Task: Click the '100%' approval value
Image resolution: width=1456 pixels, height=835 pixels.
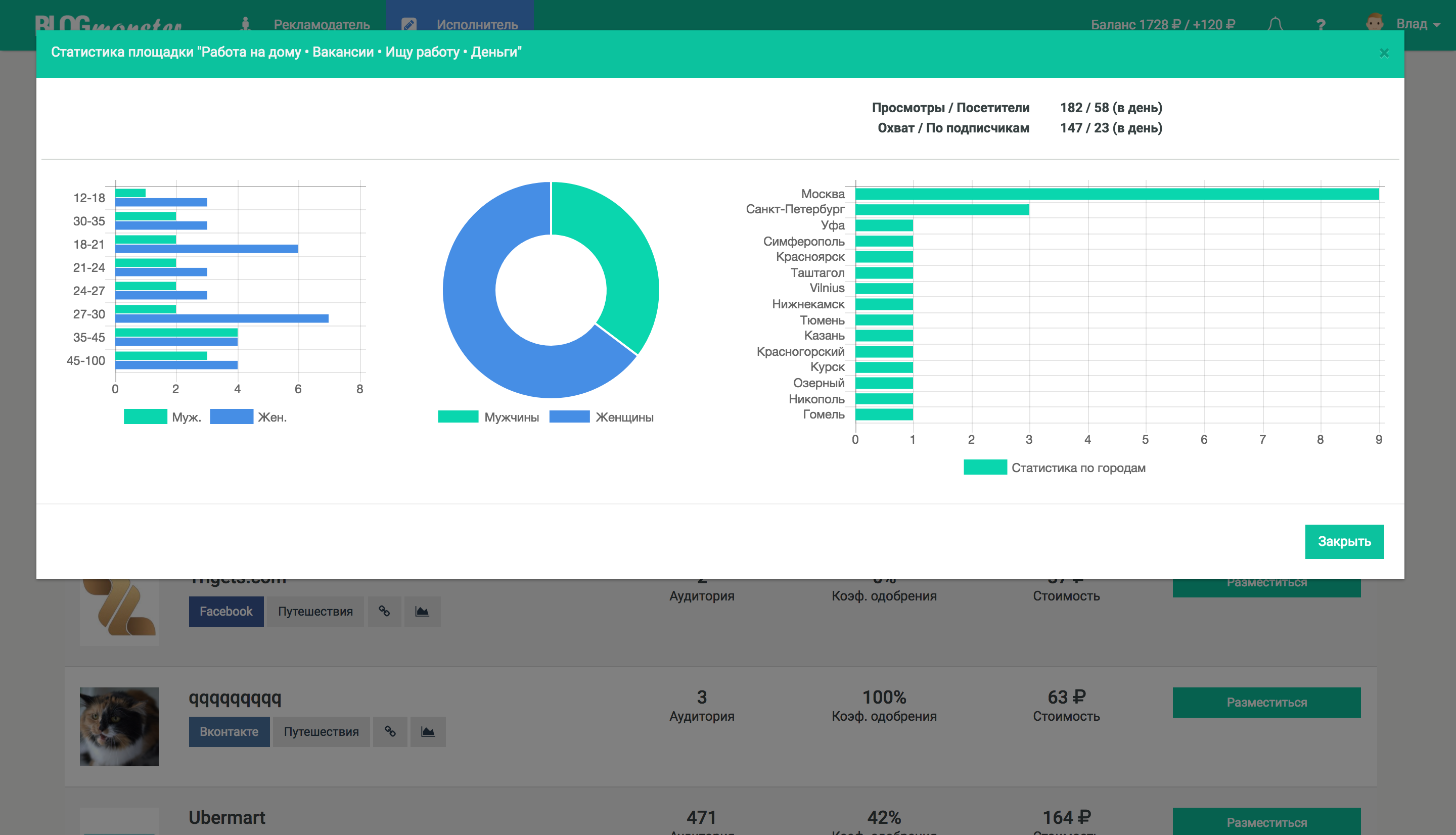Action: tap(884, 697)
